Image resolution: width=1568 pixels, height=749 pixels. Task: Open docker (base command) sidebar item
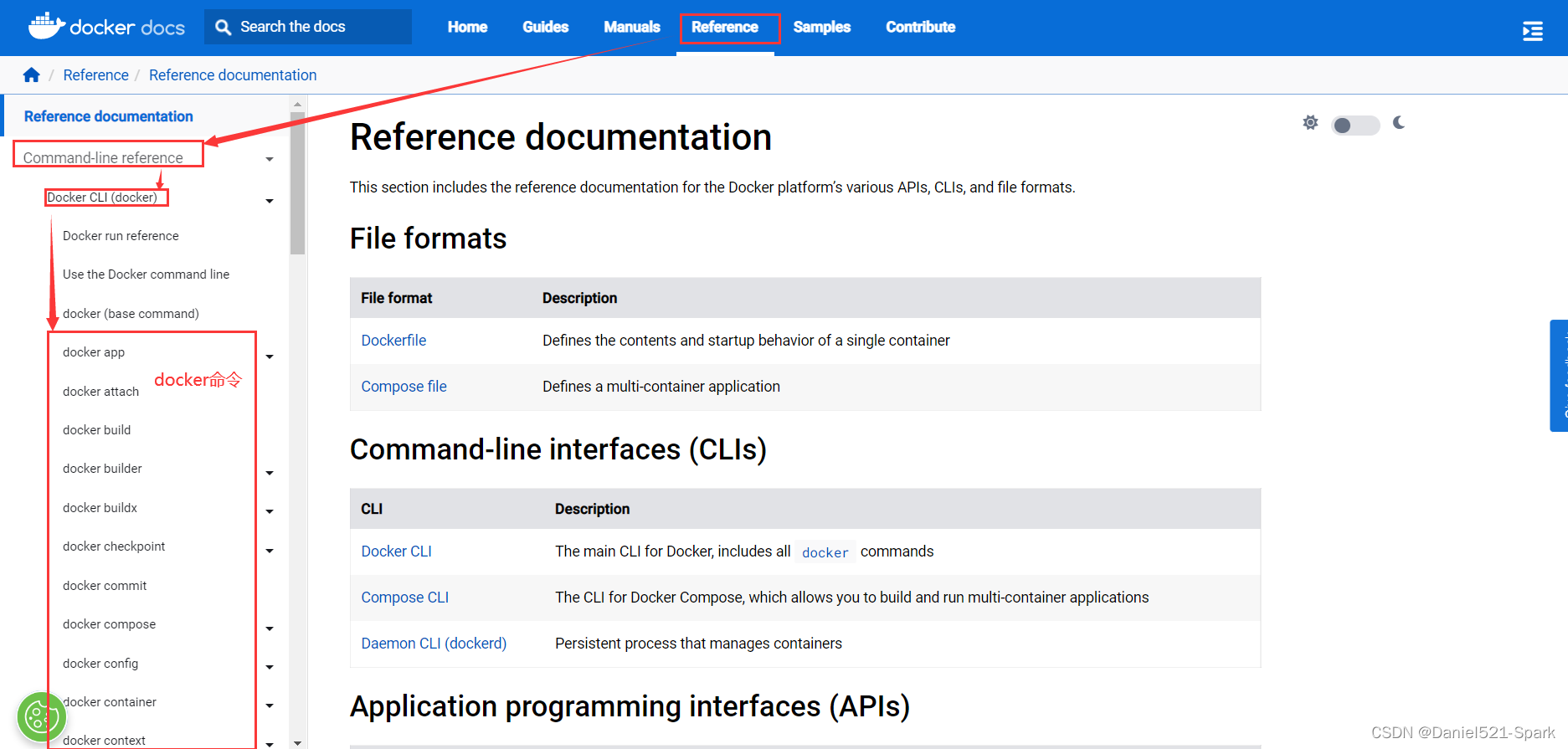point(131,314)
